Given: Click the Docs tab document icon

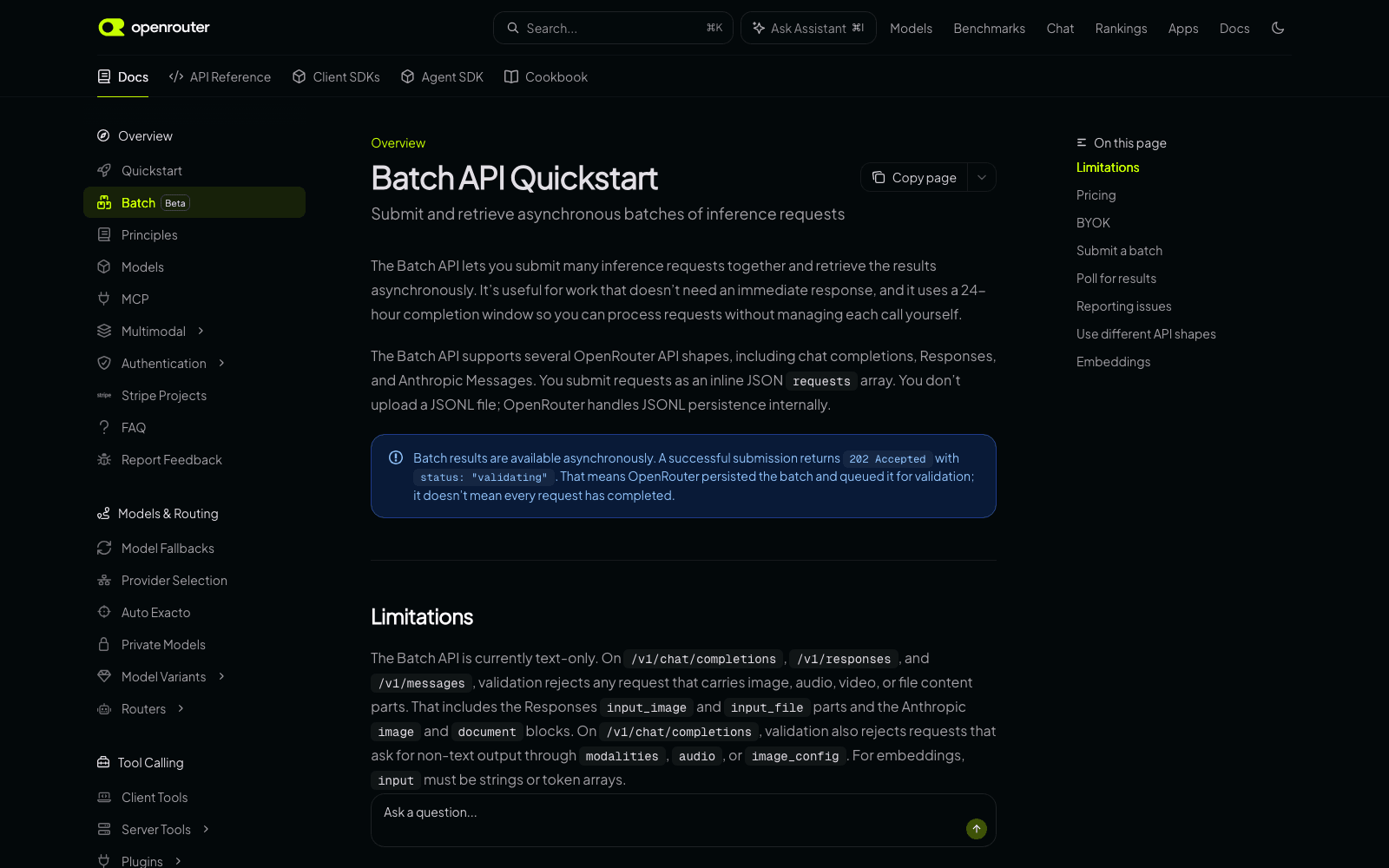Looking at the screenshot, I should [104, 76].
